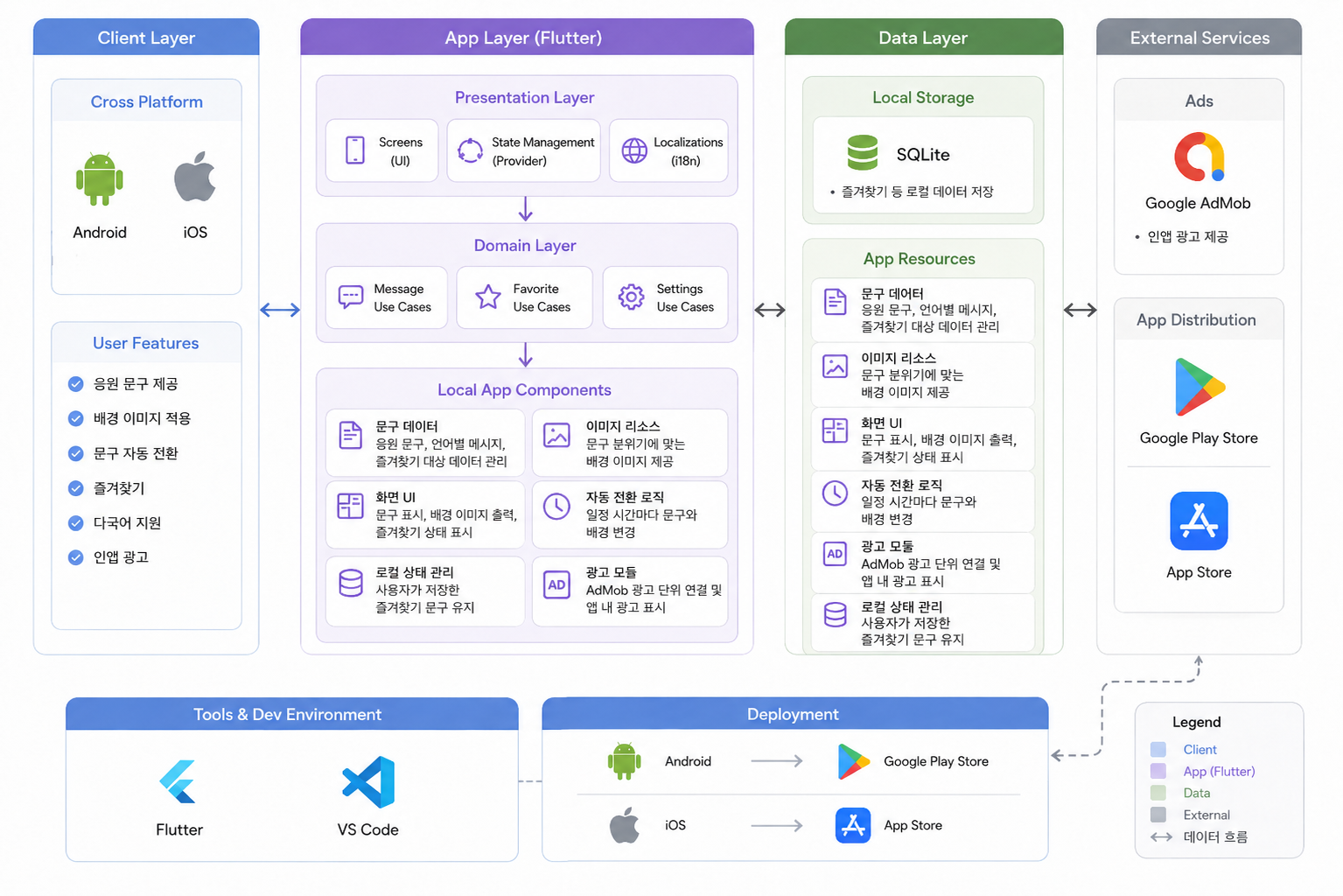The width and height of the screenshot is (1343, 896).
Task: Click the User Features title
Action: point(146,343)
